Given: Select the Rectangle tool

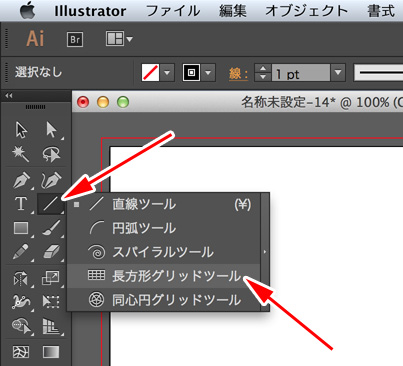Looking at the screenshot, I should pos(21,228).
